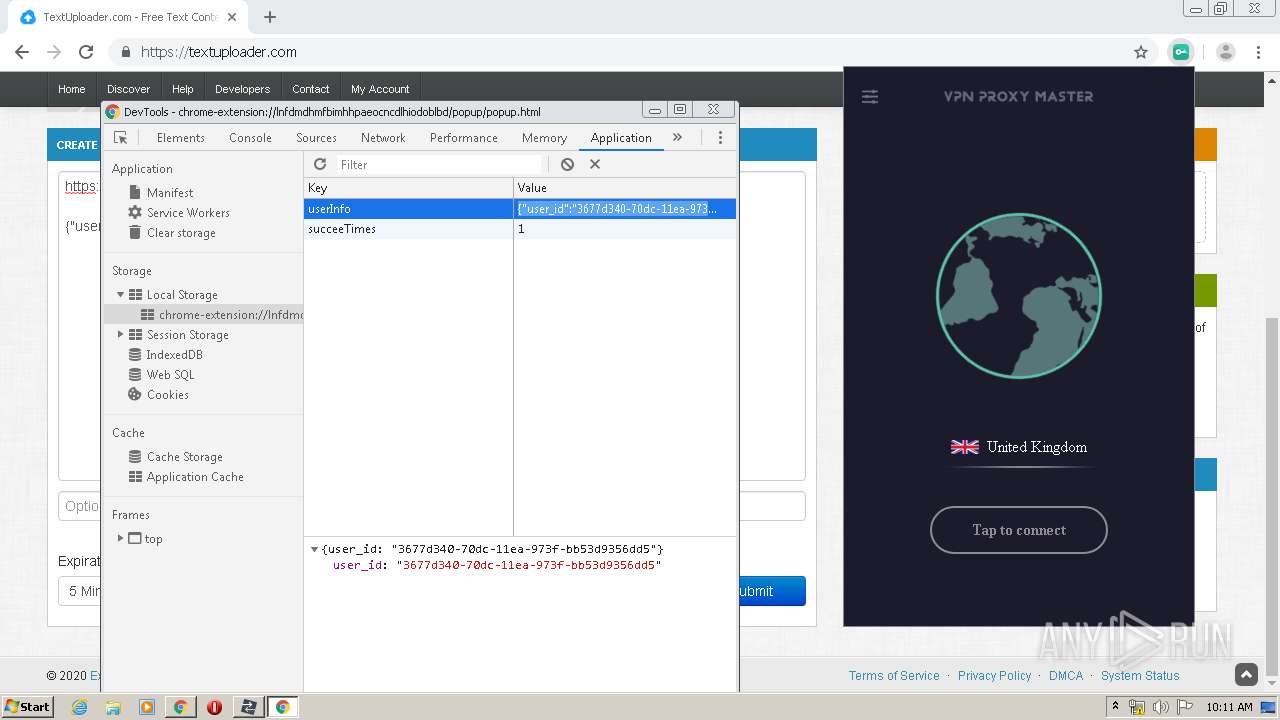
Task: Click the Key column header
Action: 408,188
